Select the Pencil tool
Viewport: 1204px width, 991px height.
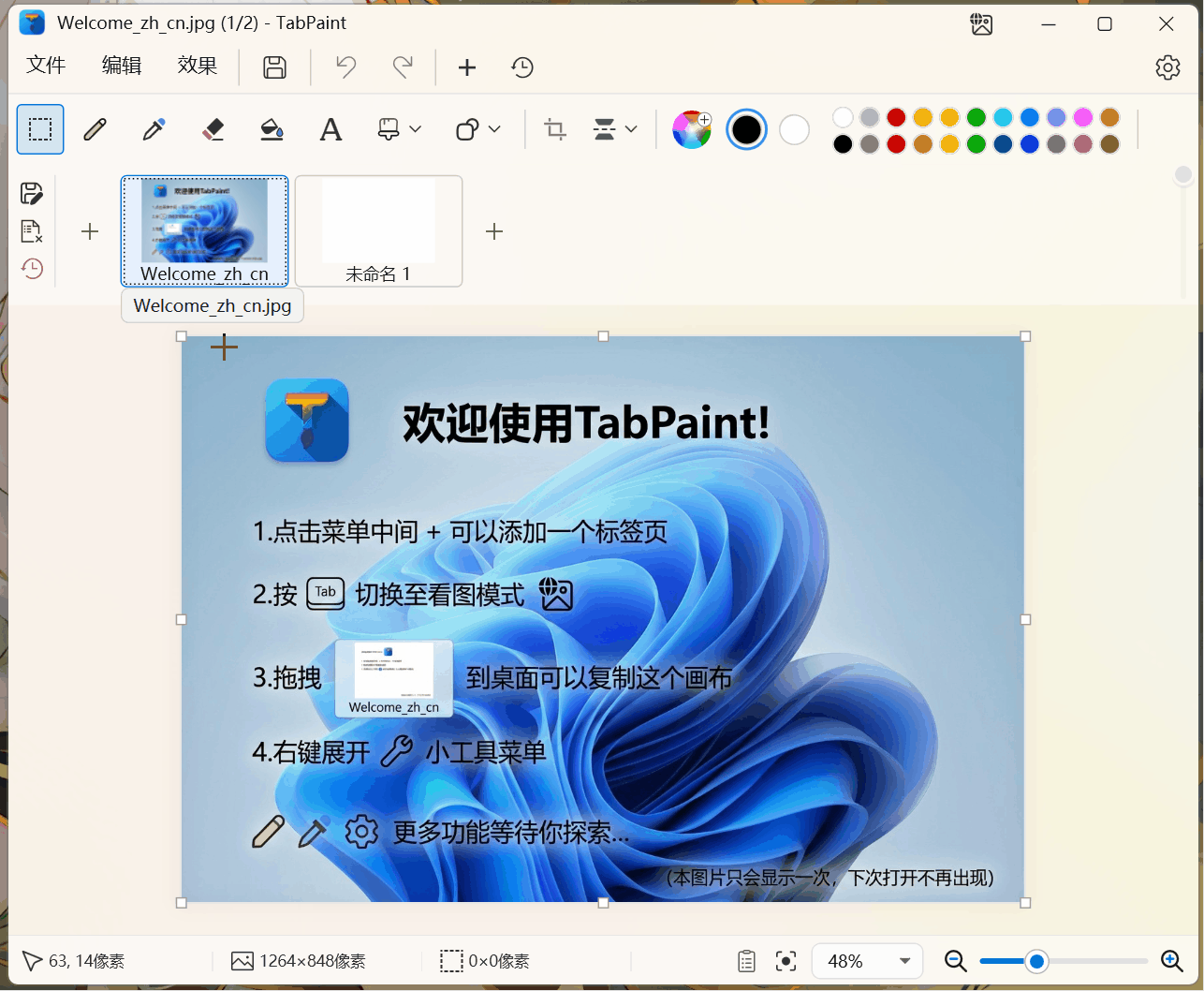click(x=95, y=129)
